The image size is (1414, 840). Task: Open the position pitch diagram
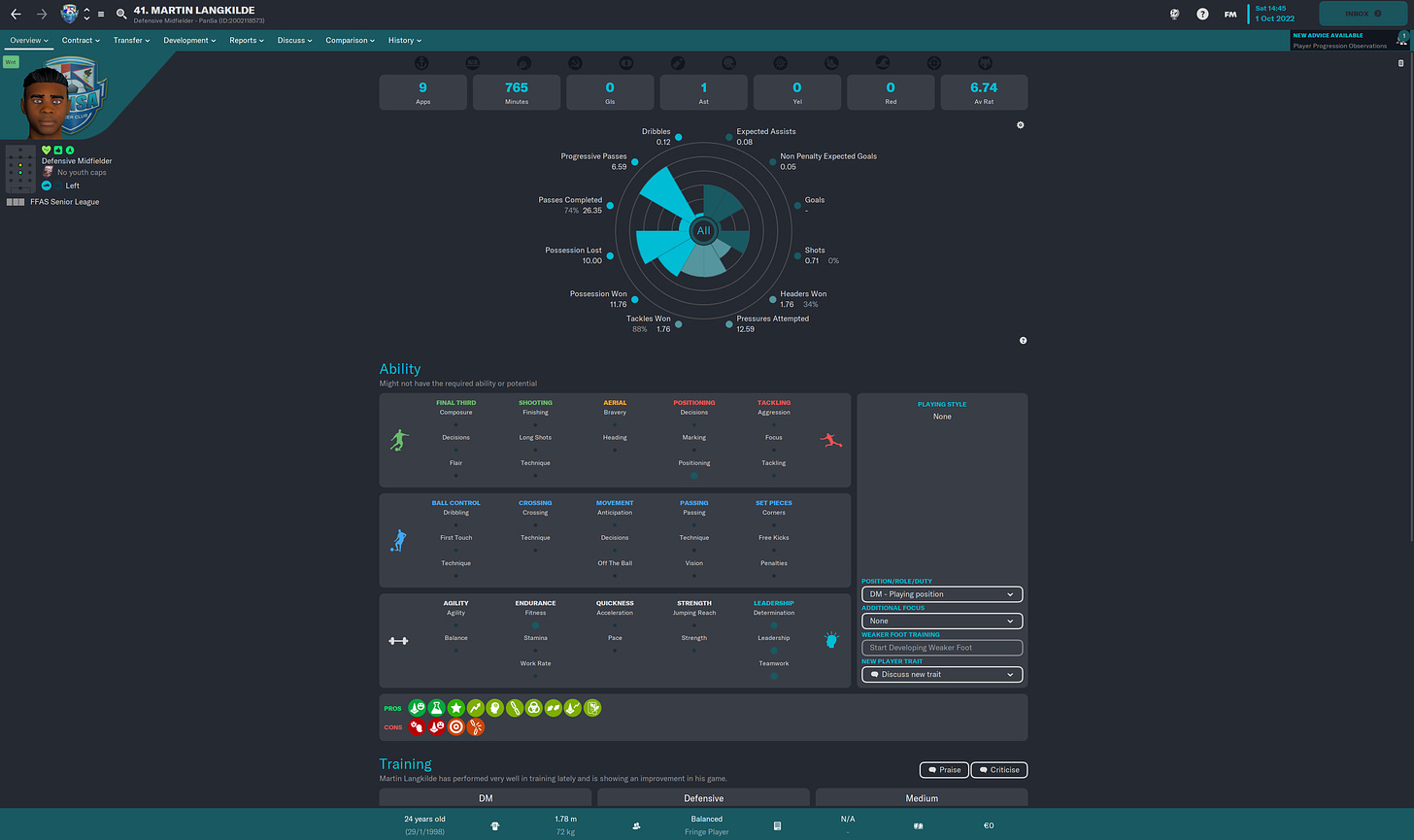20,170
